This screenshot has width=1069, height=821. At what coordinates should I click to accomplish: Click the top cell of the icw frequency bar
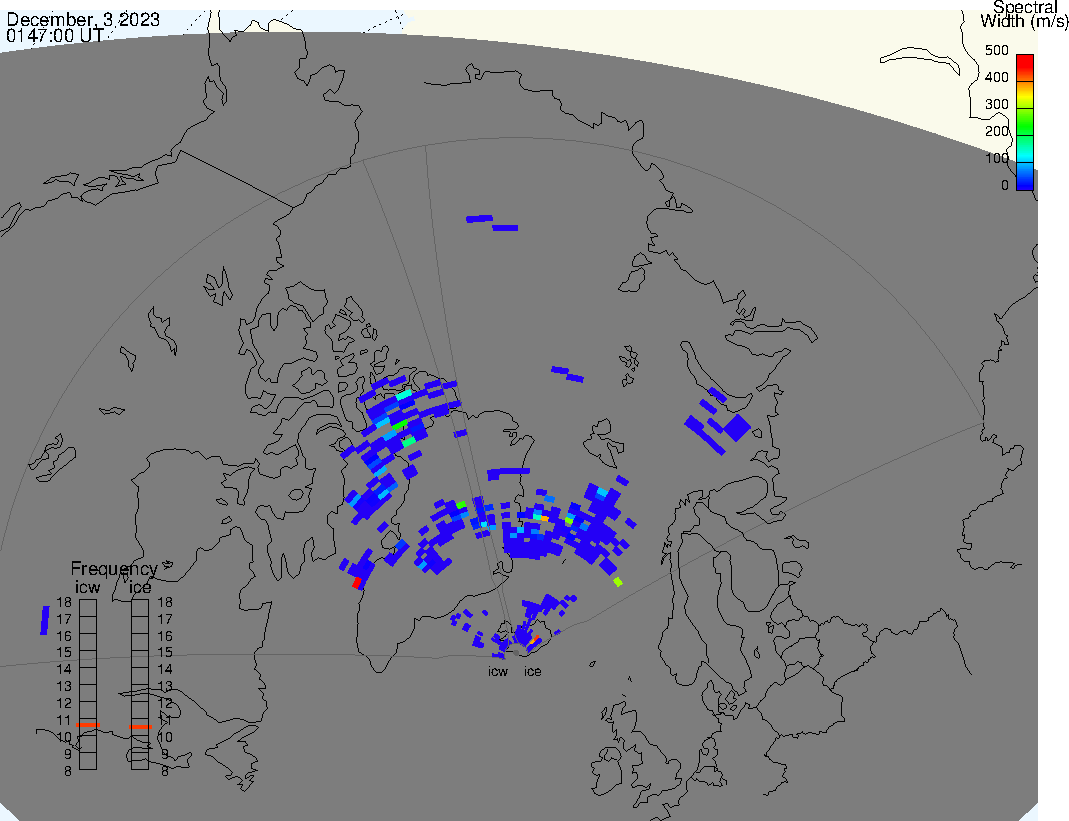coord(88,603)
